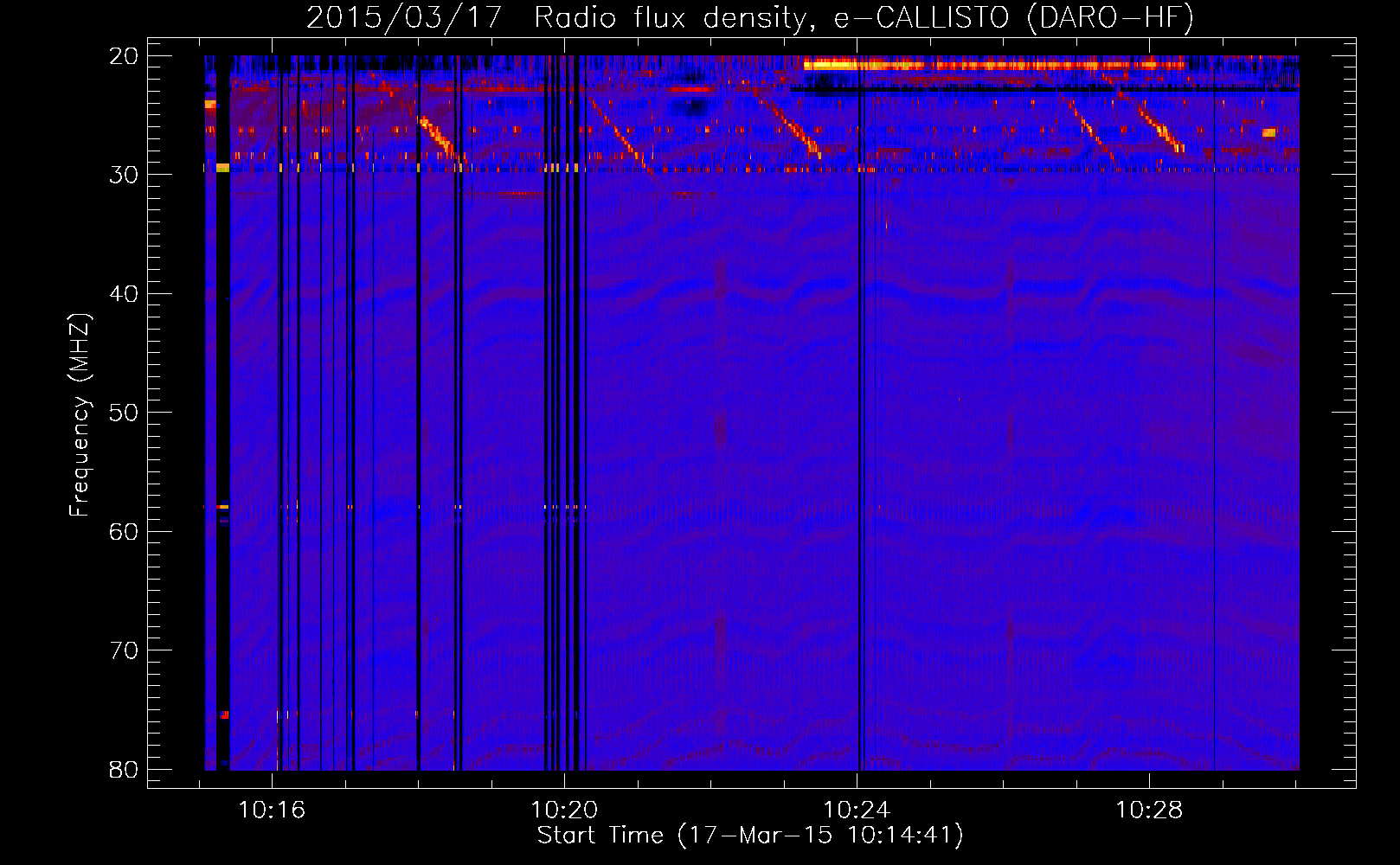Click the time tick label '10:24'

point(857,811)
